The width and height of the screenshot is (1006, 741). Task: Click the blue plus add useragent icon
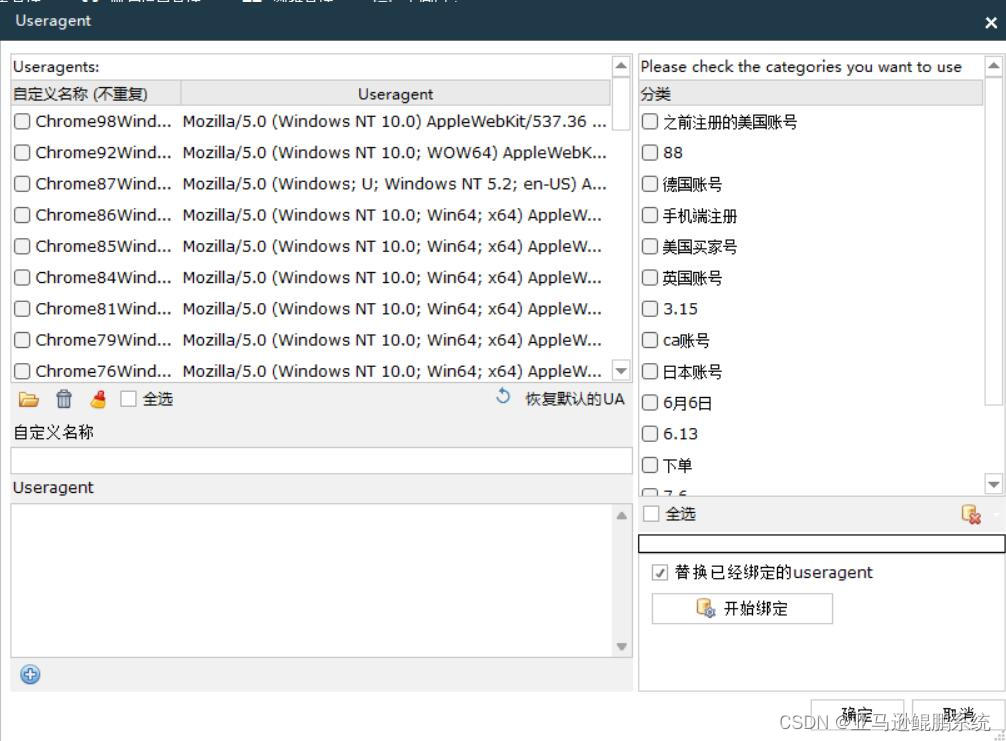click(x=30, y=674)
